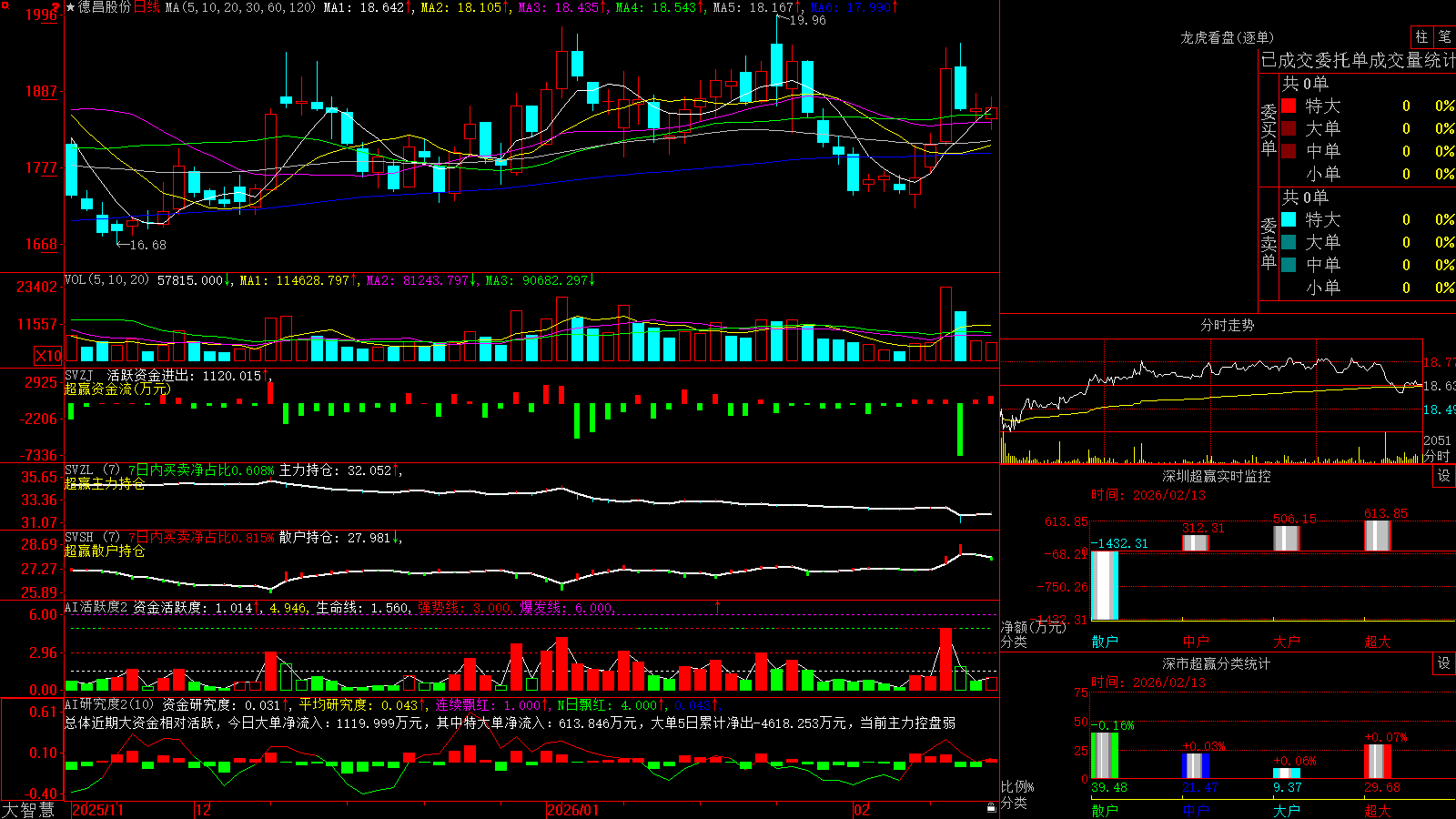Click the 深市超赢分类统计 panel title
The width and height of the screenshot is (1456, 819).
[x=1216, y=663]
